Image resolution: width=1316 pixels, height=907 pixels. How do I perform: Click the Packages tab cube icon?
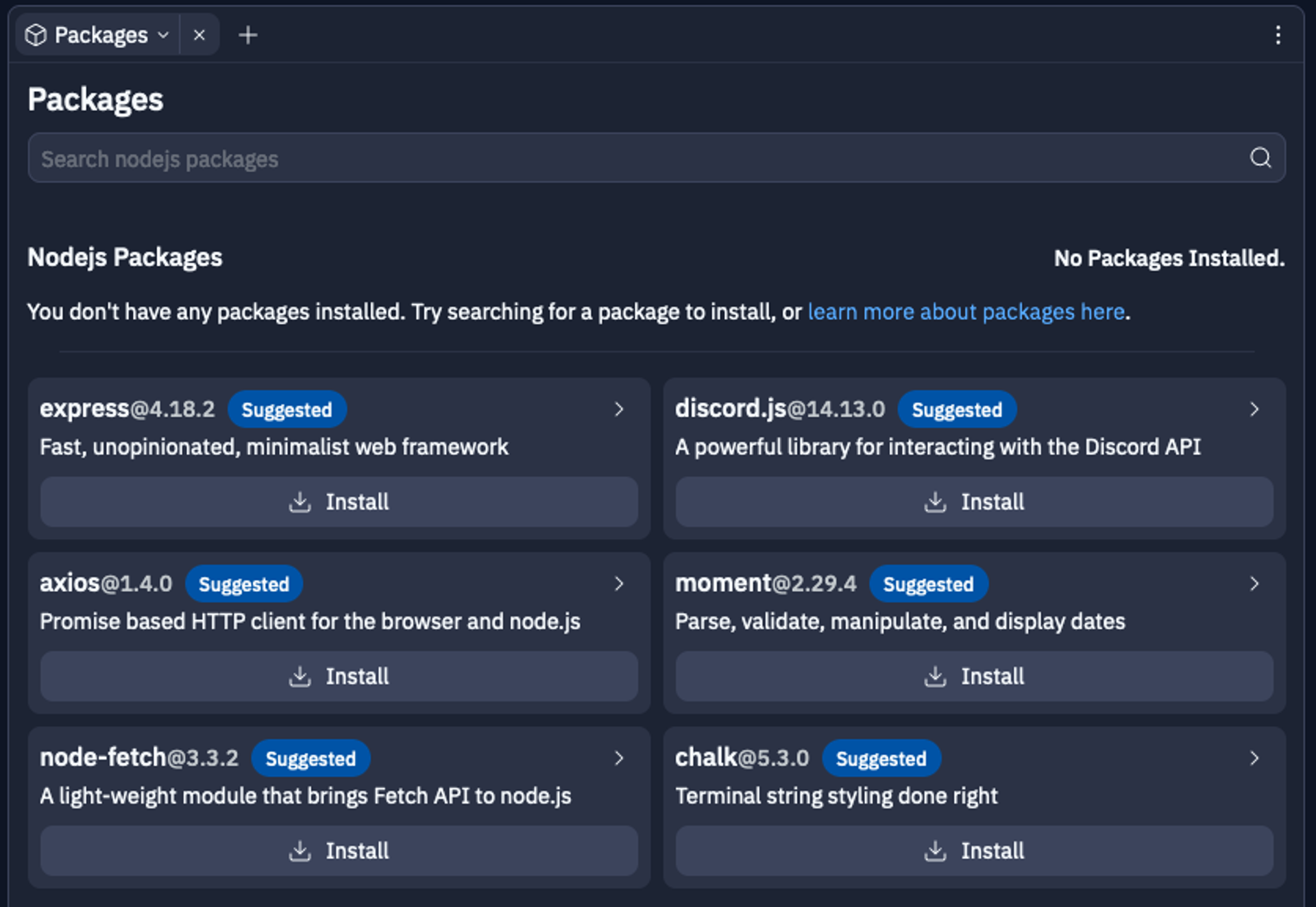coord(36,35)
